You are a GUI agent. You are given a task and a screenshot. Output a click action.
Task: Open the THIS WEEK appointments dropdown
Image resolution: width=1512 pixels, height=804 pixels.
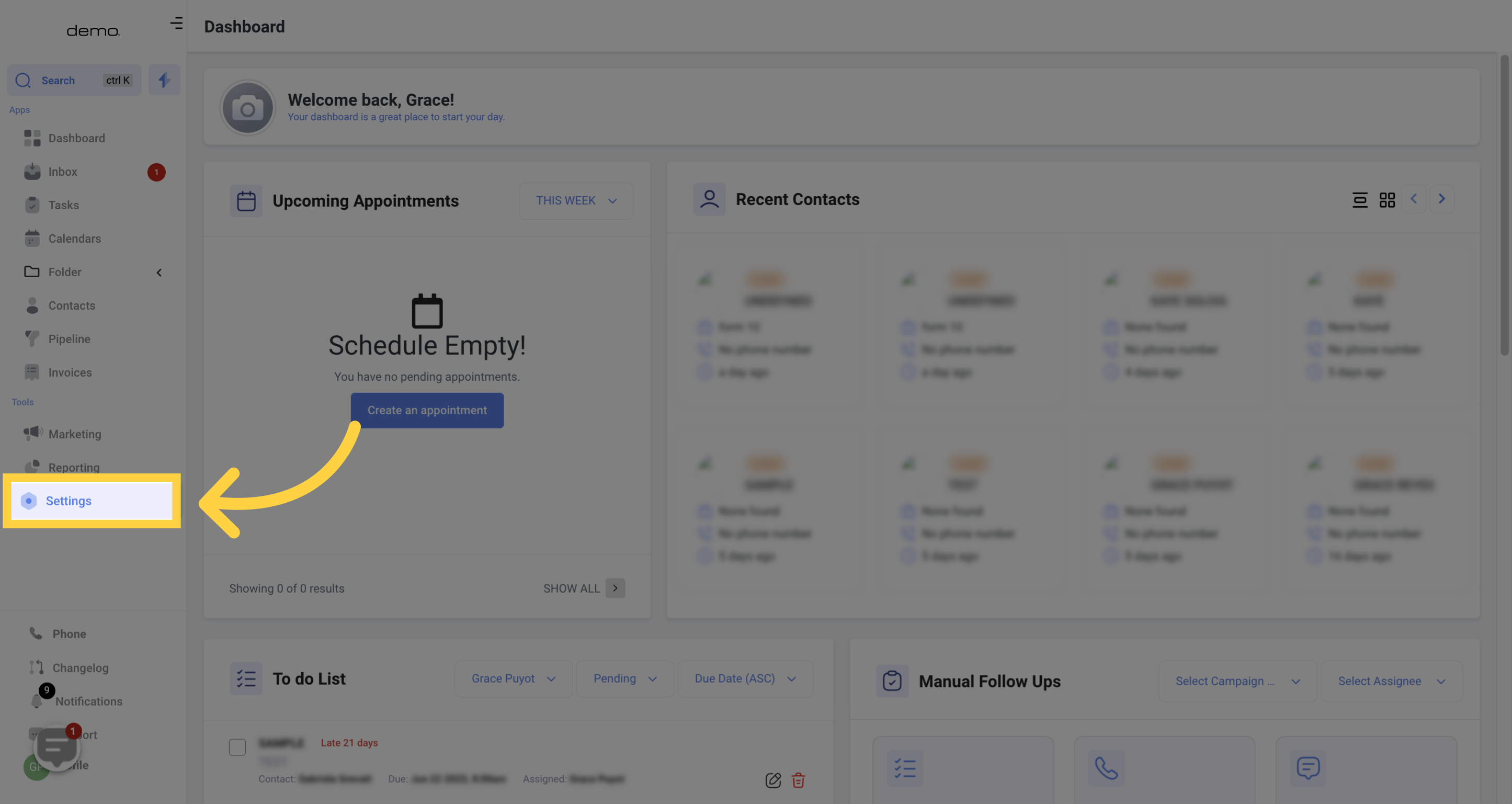[x=576, y=201]
